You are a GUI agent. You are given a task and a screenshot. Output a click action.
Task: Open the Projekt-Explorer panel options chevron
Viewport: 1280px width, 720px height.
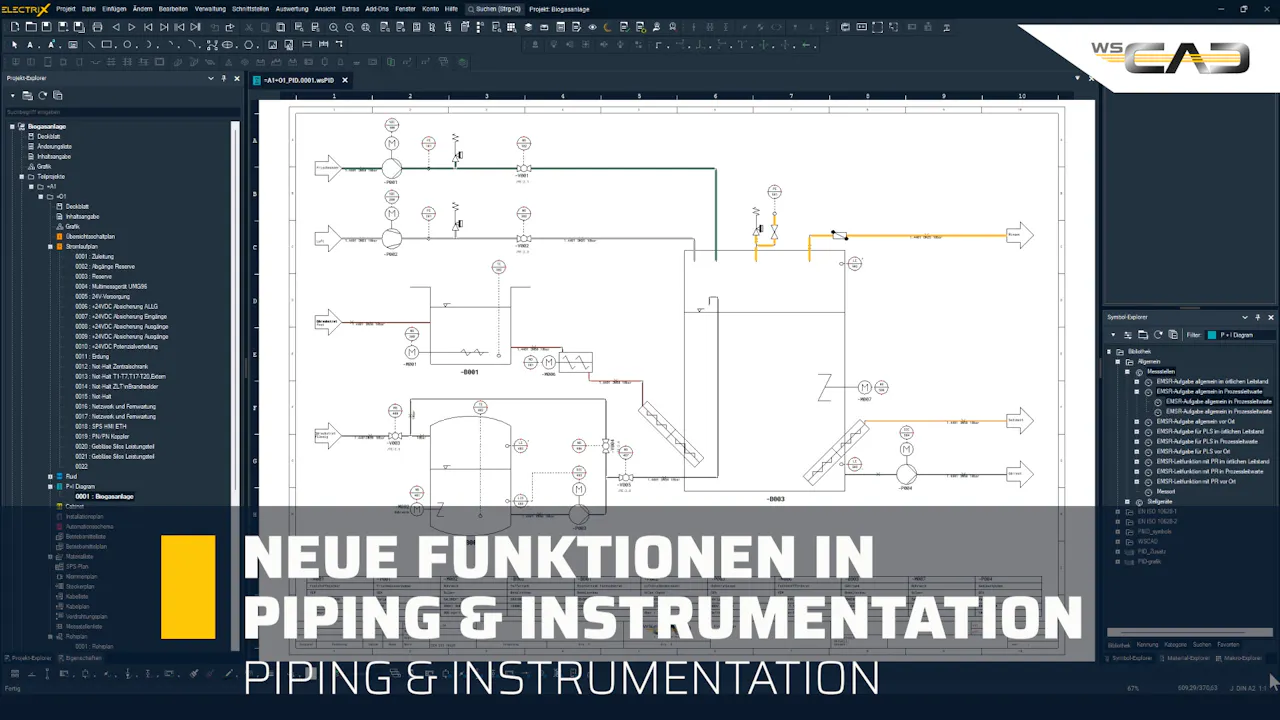pos(210,78)
